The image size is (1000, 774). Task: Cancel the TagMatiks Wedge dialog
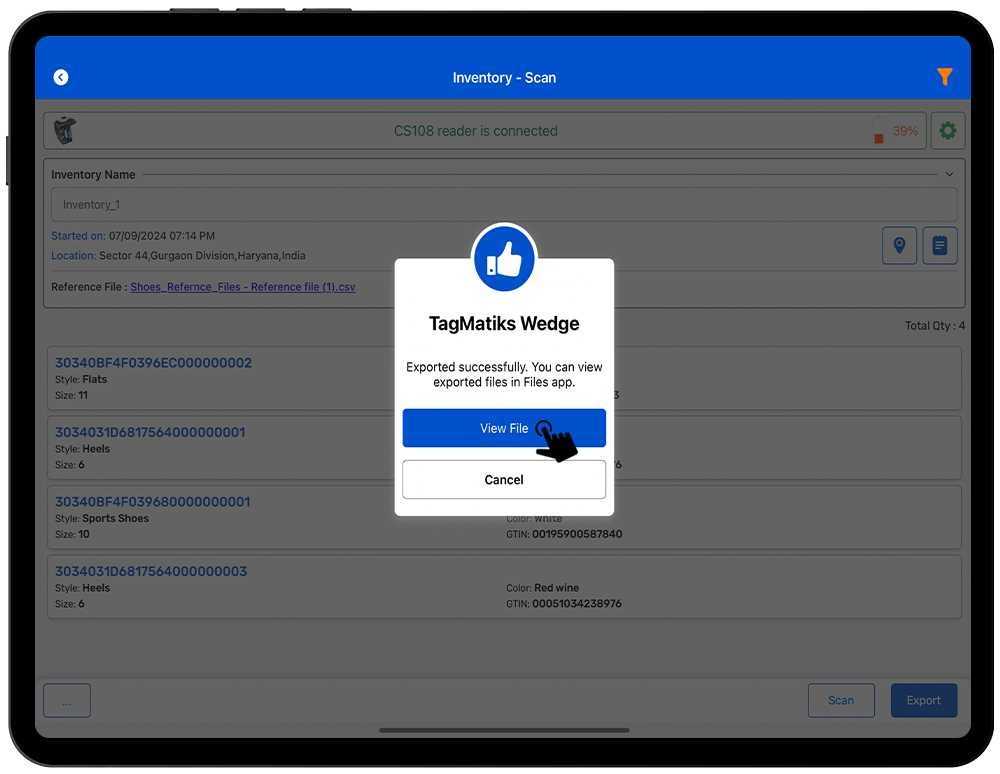click(504, 480)
